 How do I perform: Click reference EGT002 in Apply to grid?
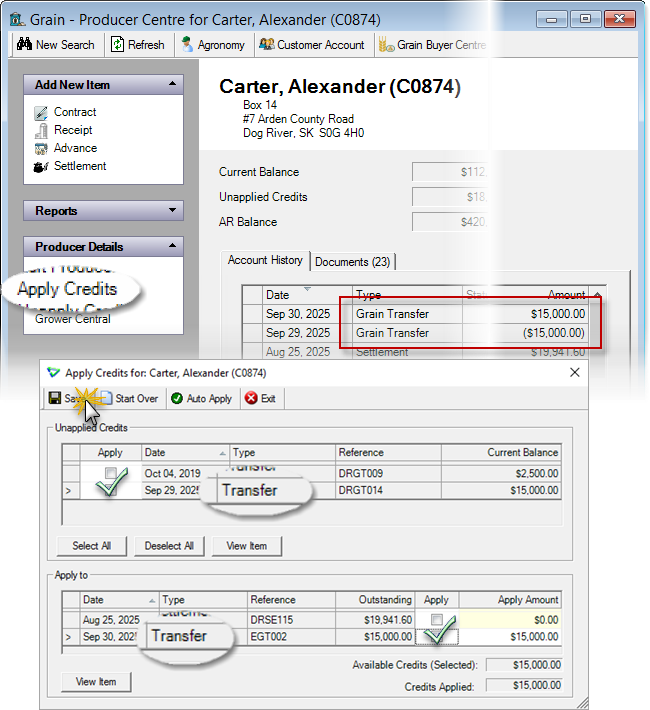pyautogui.click(x=269, y=636)
